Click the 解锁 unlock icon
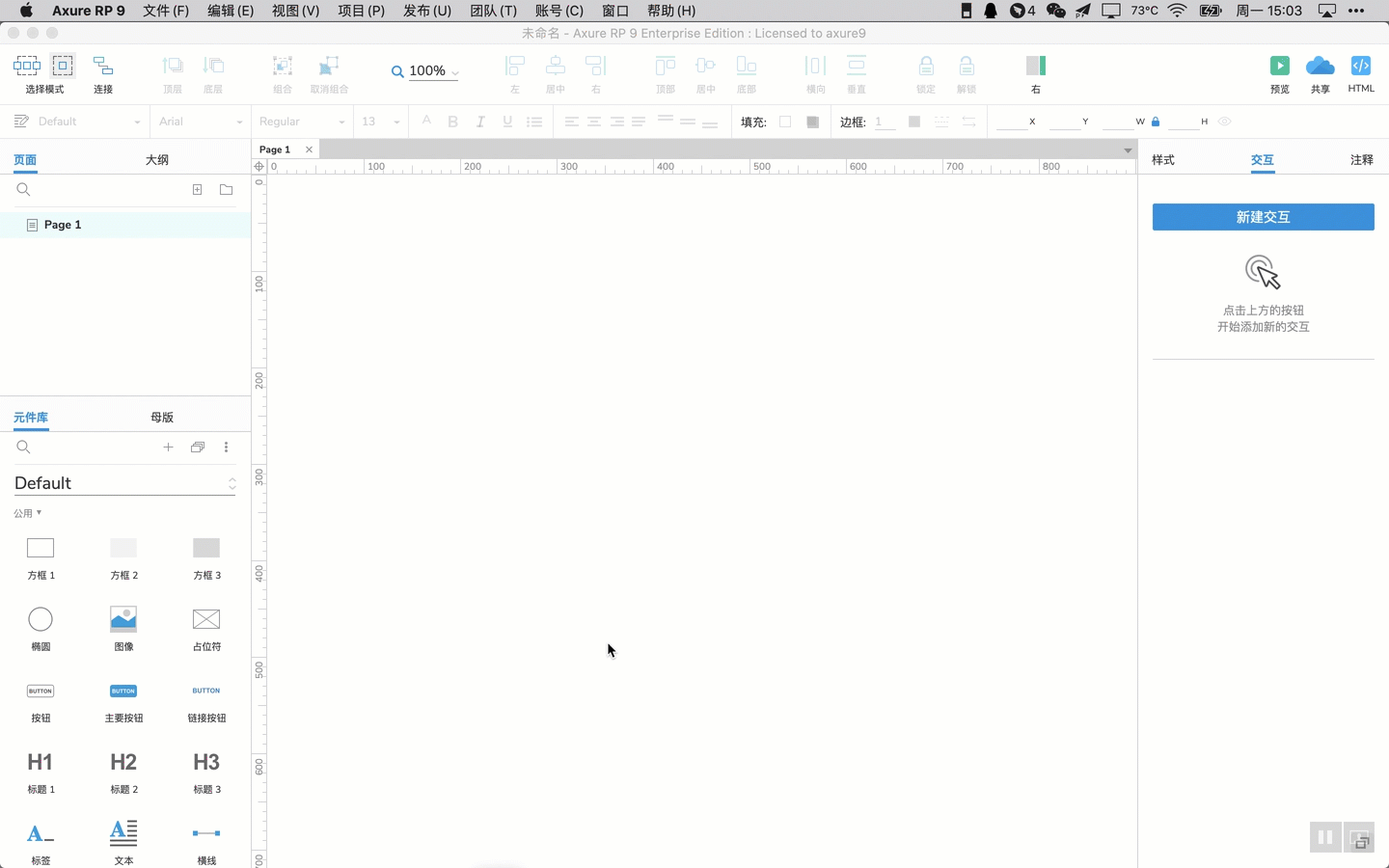This screenshot has height=868, width=1389. click(967, 66)
